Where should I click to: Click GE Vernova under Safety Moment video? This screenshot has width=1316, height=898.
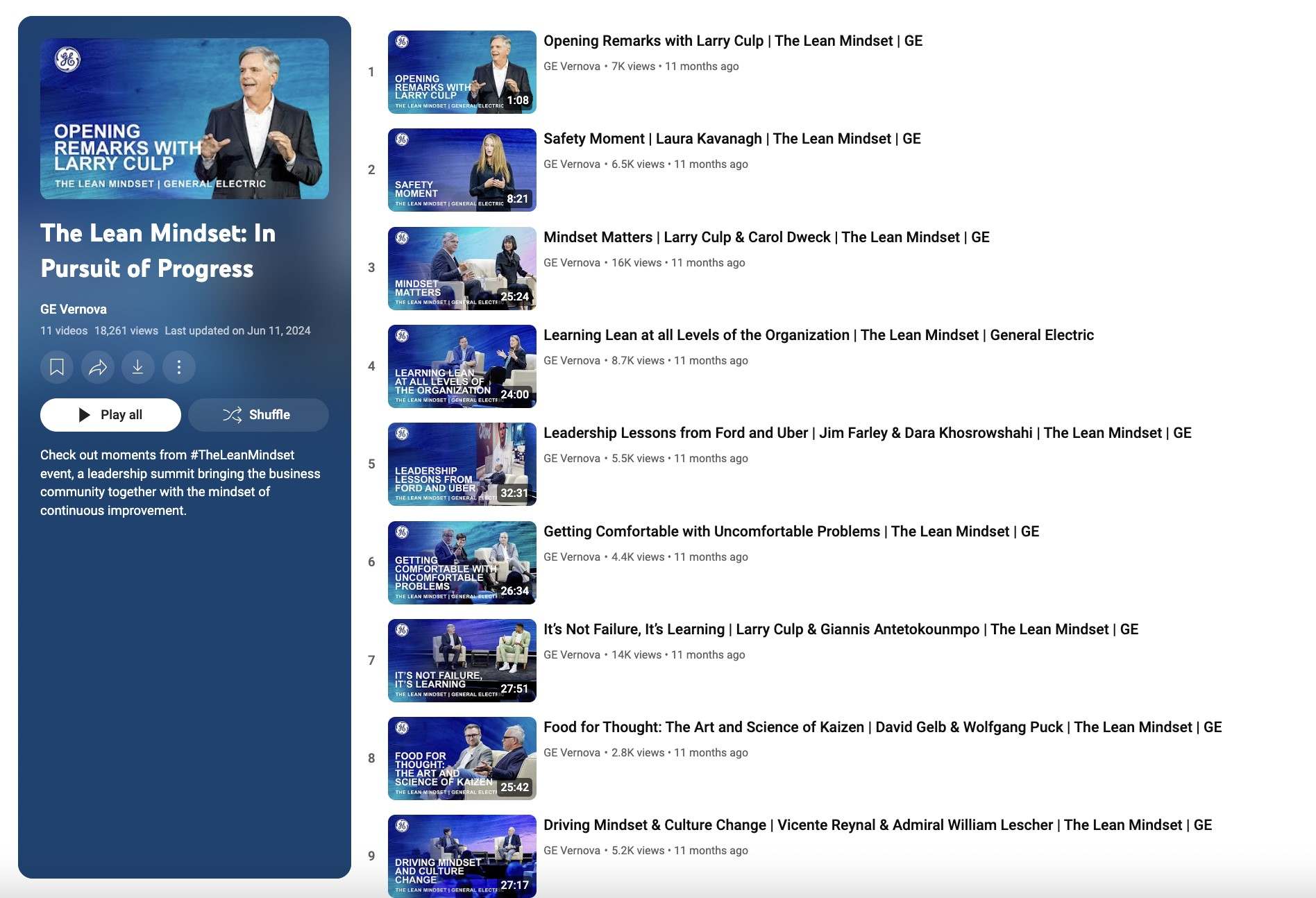pyautogui.click(x=572, y=164)
